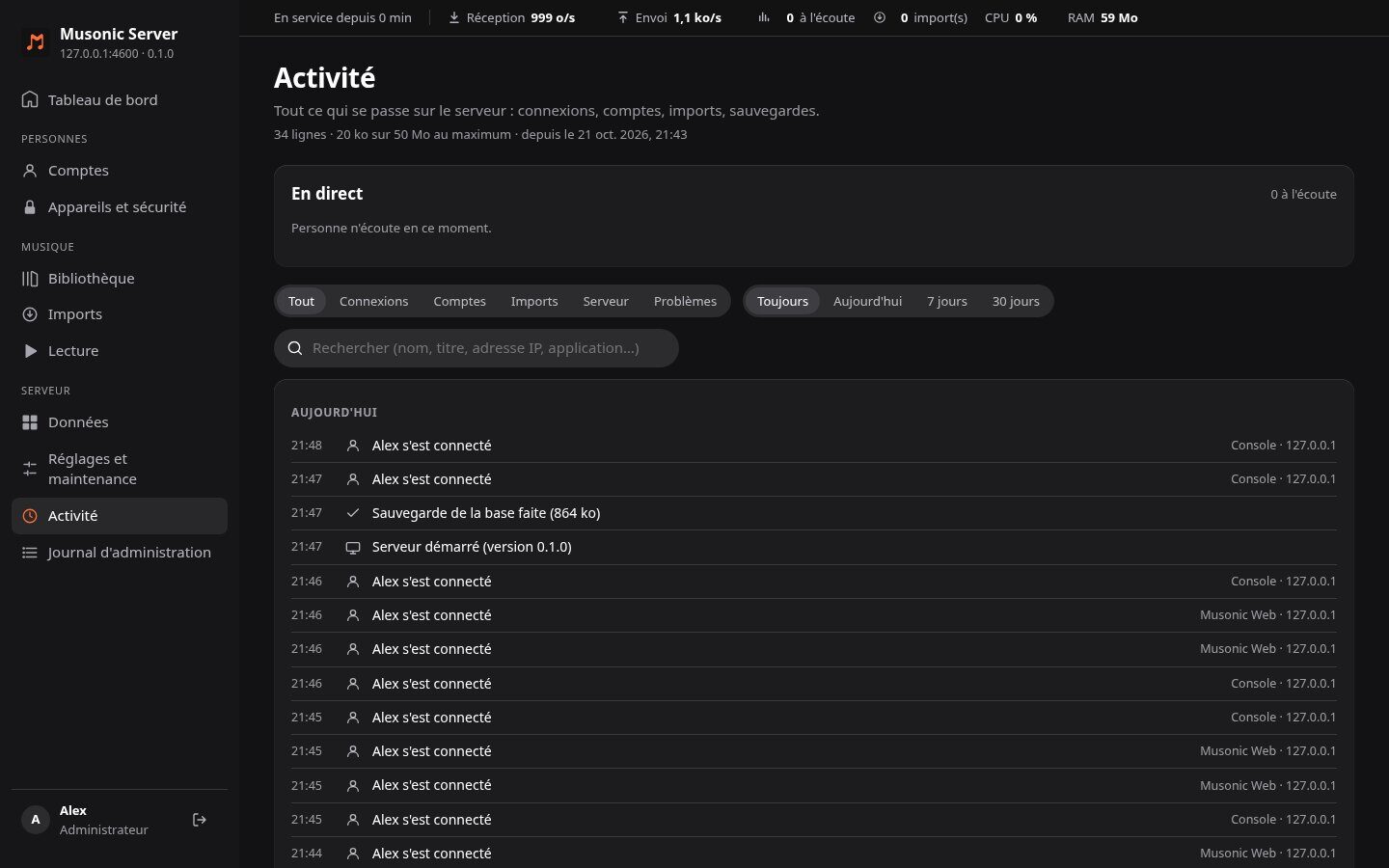Click the Serveur démarré (version 0.1.0) entry
Image resolution: width=1389 pixels, height=868 pixels.
pos(814,547)
